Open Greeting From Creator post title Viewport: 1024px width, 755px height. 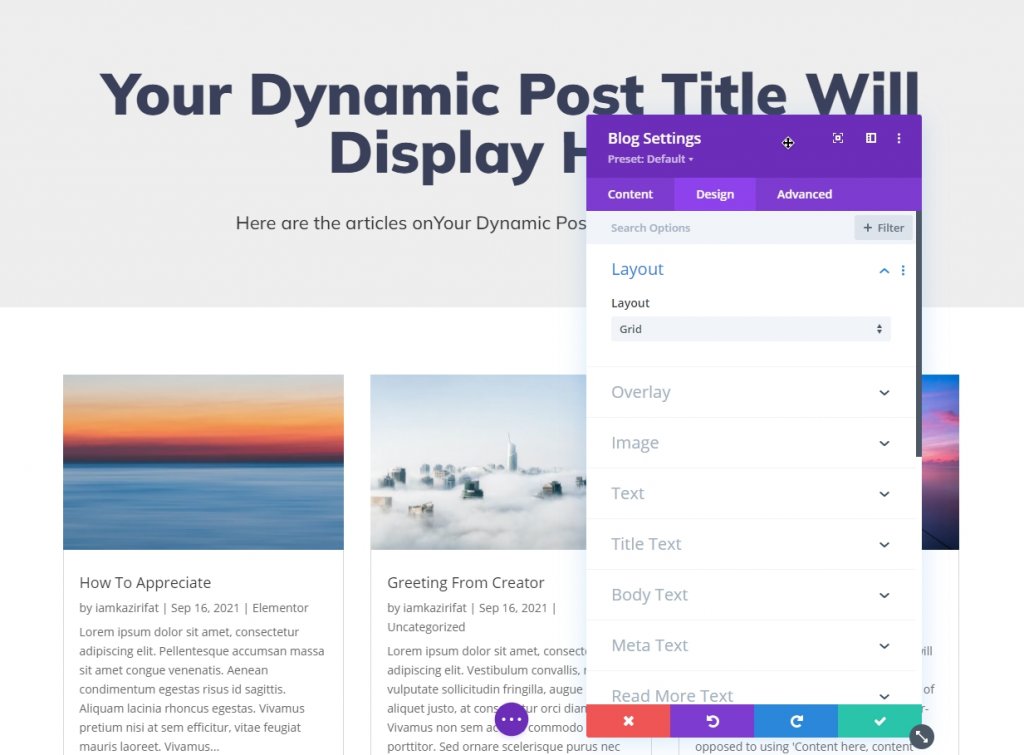(466, 583)
